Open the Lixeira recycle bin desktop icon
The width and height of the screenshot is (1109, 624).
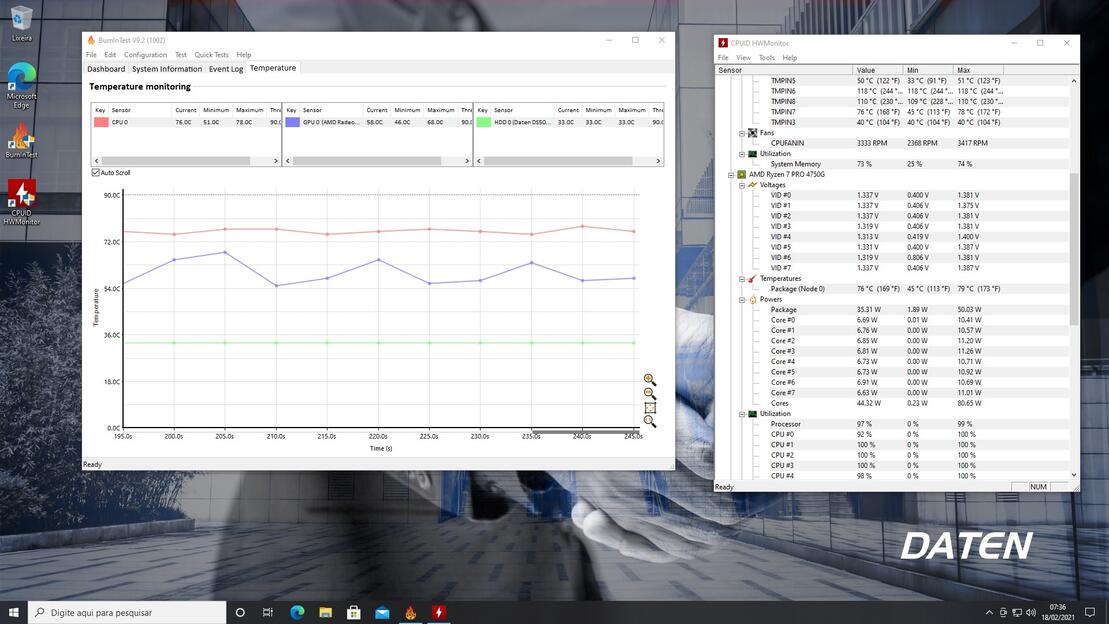(x=21, y=23)
